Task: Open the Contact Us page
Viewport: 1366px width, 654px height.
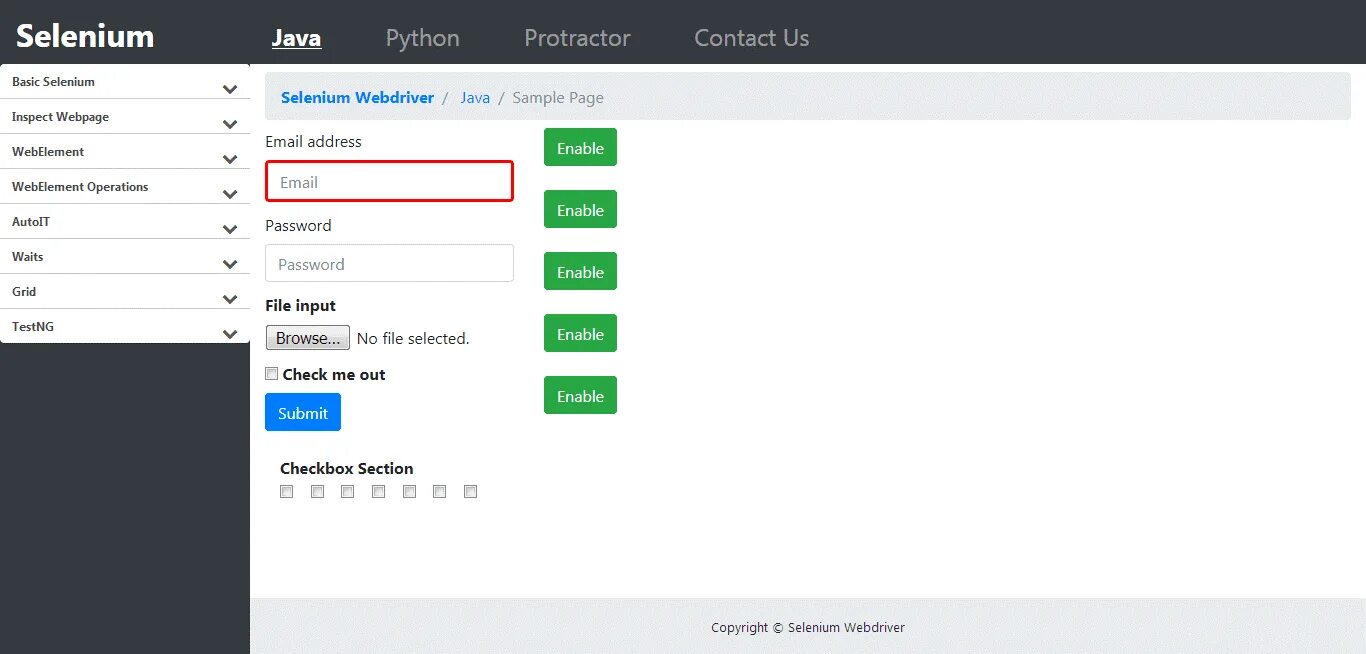Action: click(x=752, y=38)
